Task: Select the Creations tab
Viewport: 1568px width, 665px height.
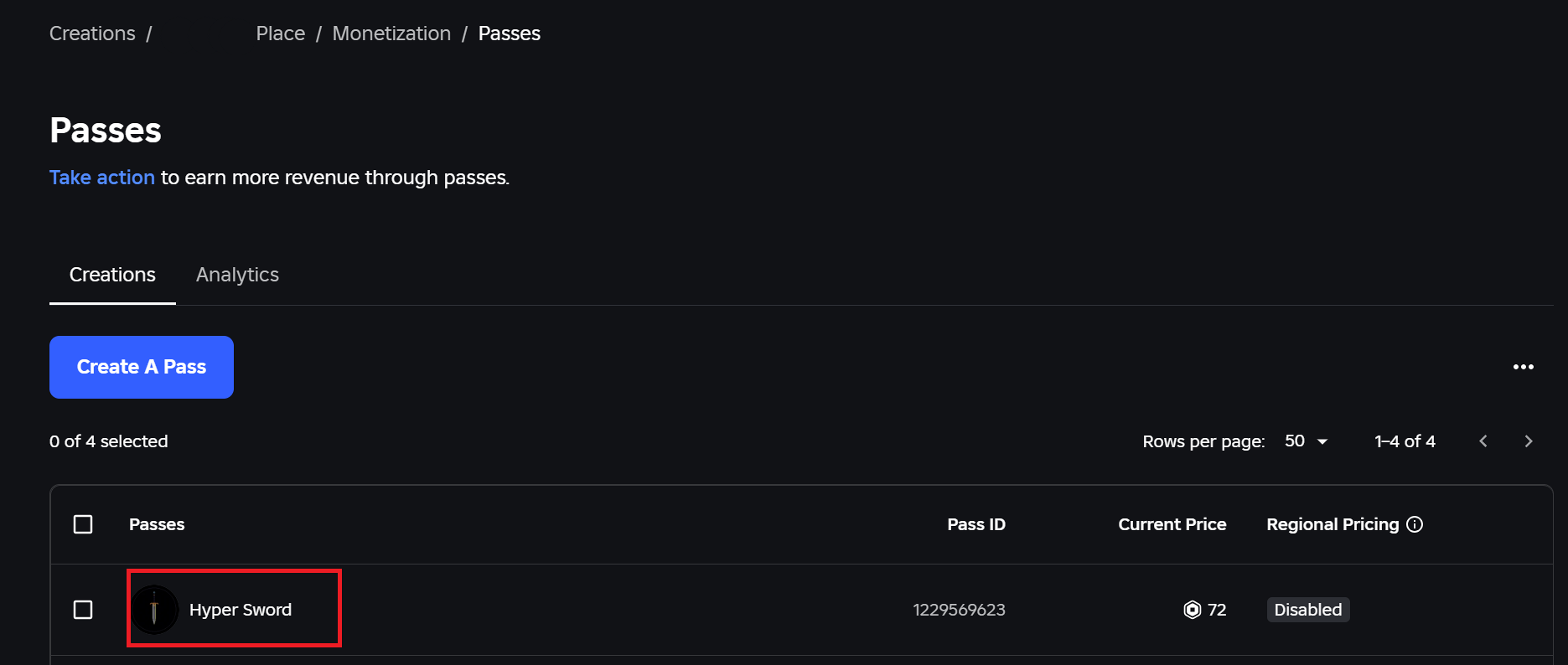Action: click(x=112, y=275)
